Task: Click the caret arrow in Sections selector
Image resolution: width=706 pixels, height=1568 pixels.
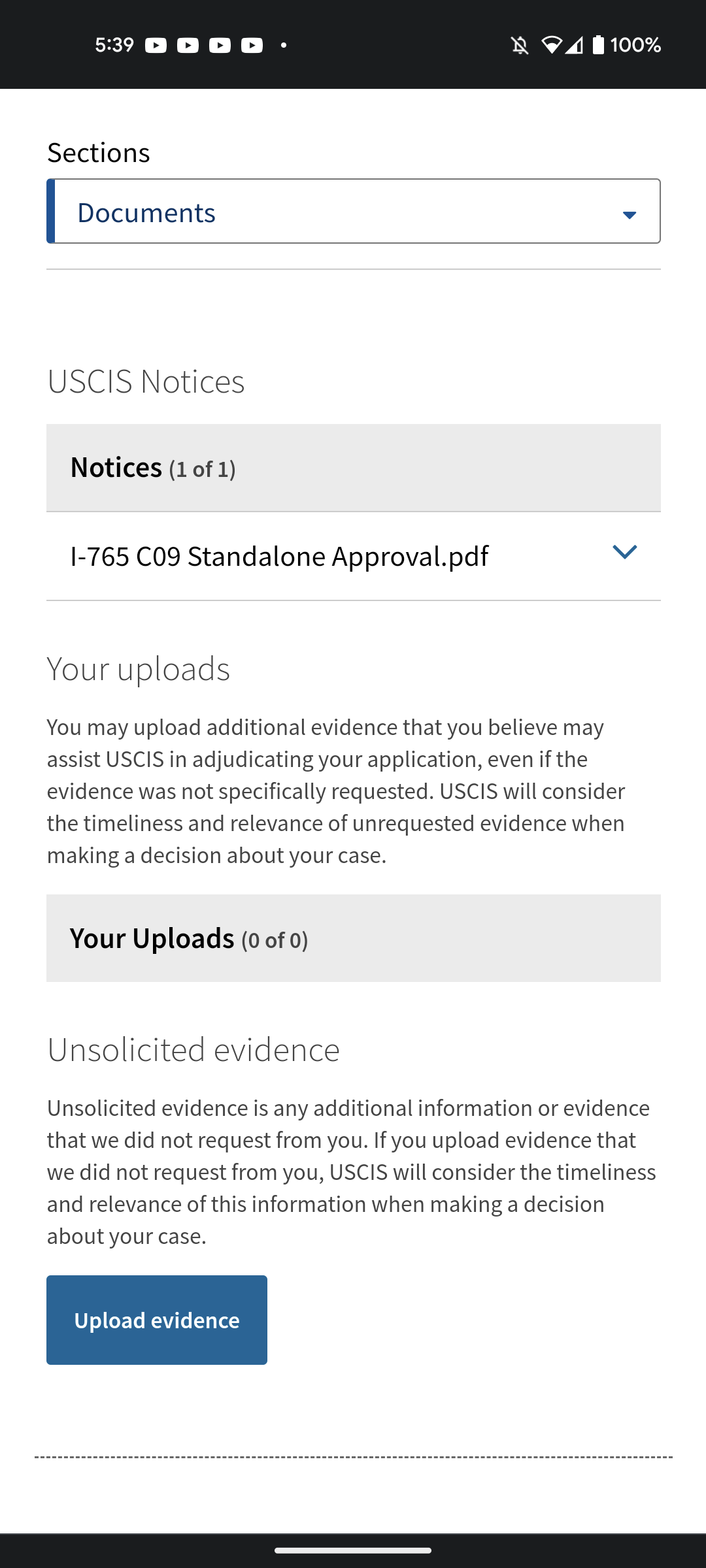Action: click(x=629, y=215)
